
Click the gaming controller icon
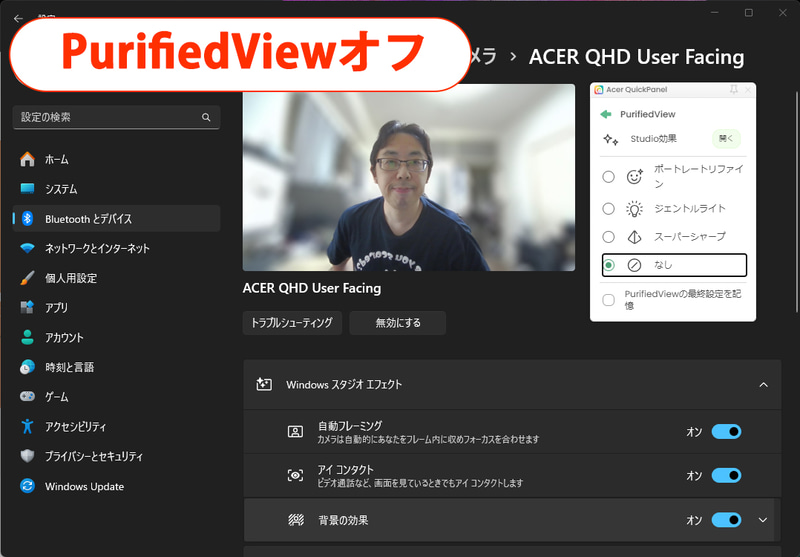27,396
